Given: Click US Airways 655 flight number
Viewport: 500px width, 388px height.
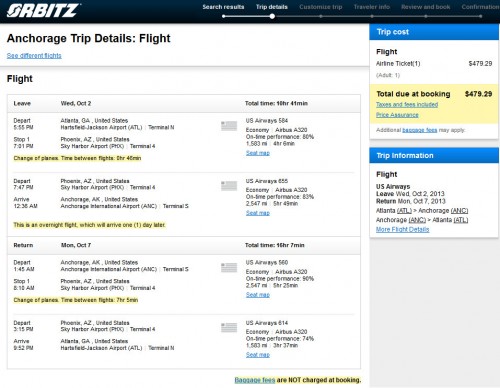Looking at the screenshot, I should coord(267,181).
